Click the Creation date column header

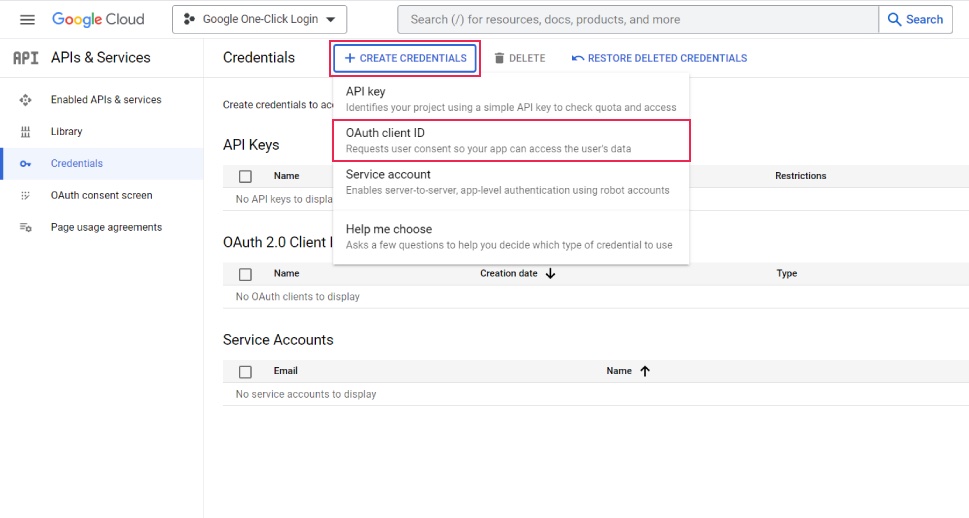pos(509,273)
